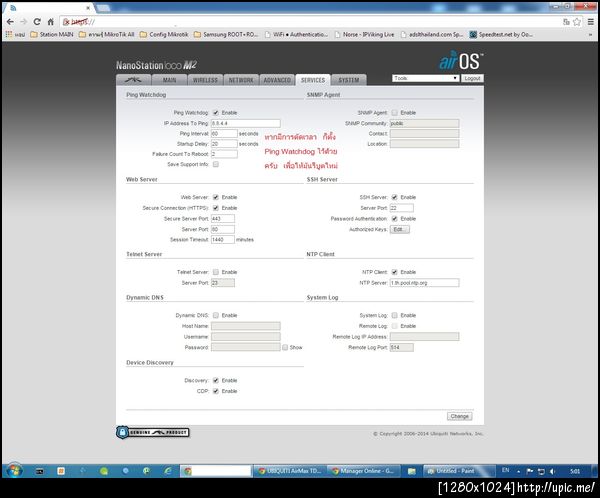Go to browser Home page
The image size is (600, 498).
click(x=51, y=22)
